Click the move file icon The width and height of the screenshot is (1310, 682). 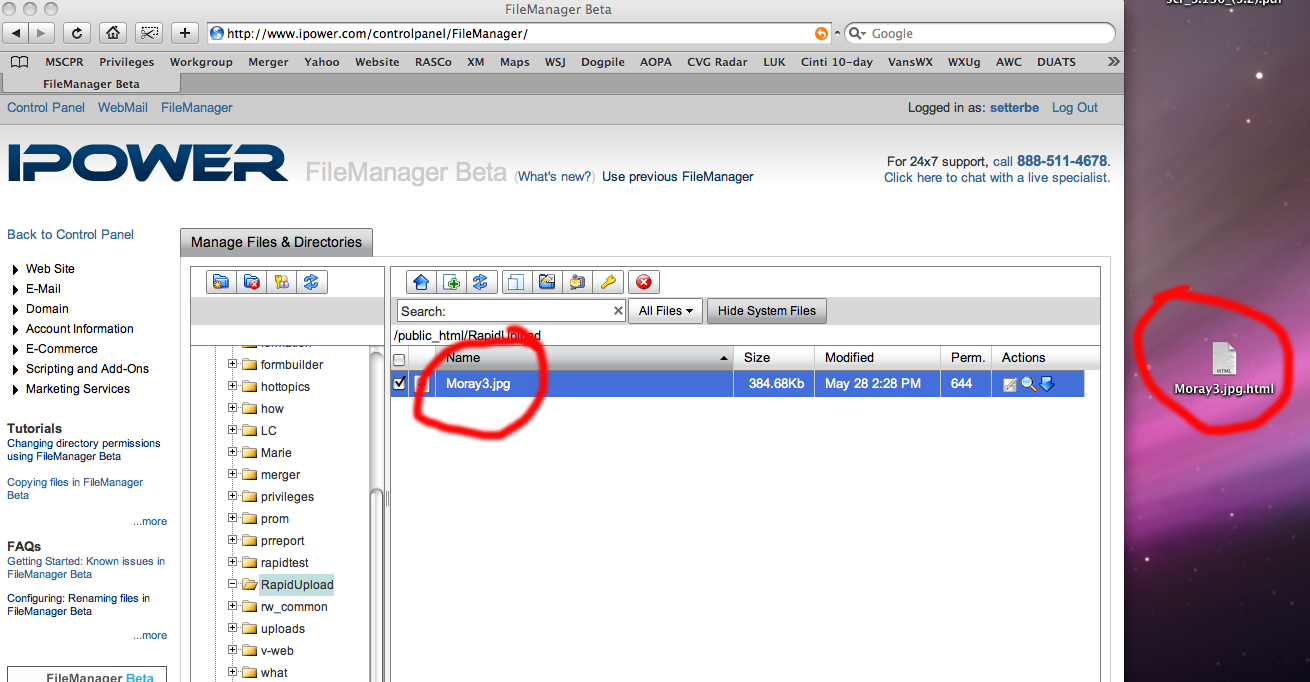tap(576, 282)
